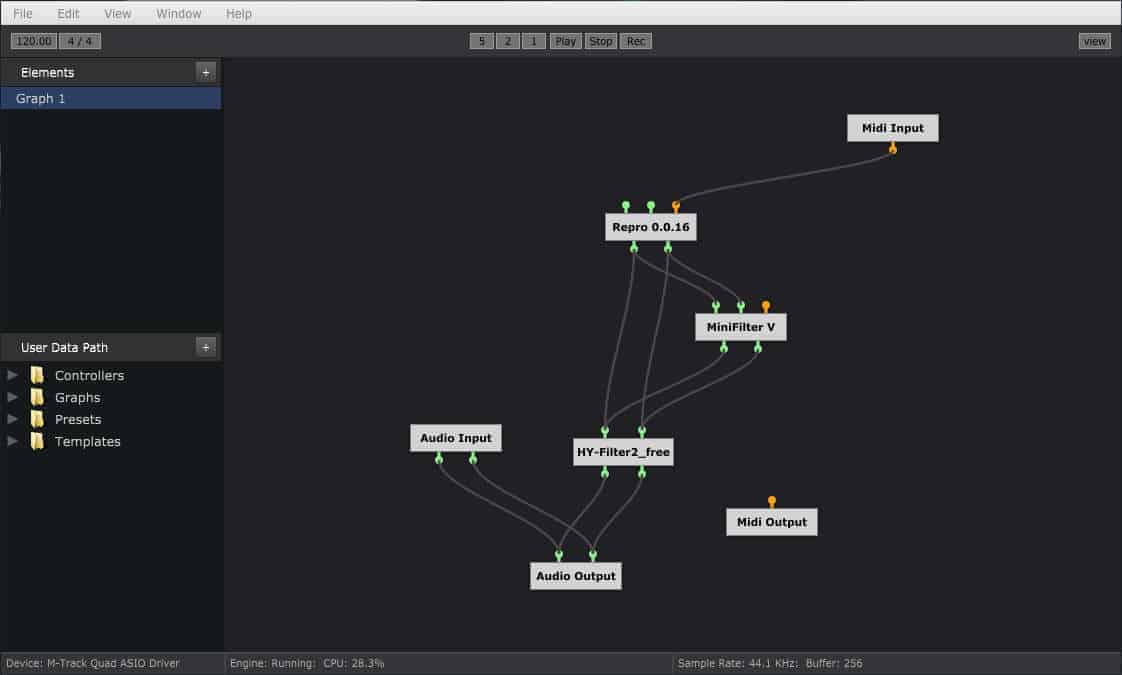This screenshot has width=1122, height=675.
Task: Click the Presets folder icon
Action: click(x=37, y=419)
